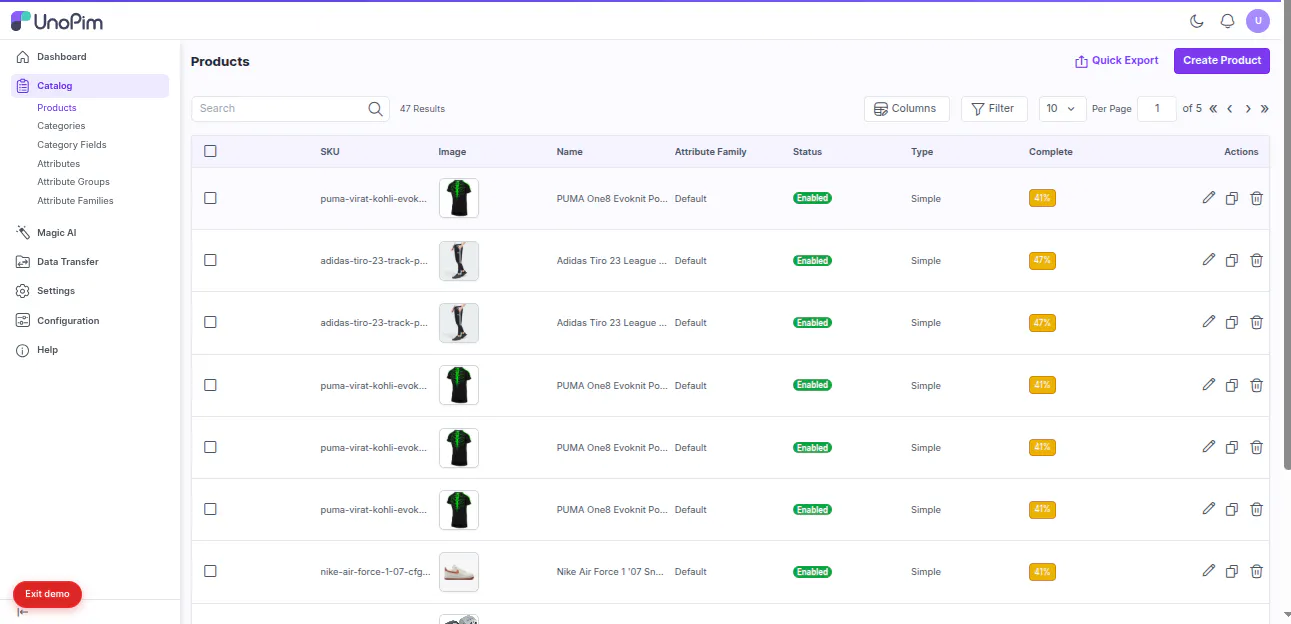Image resolution: width=1291 pixels, height=624 pixels.
Task: Go to the next page arrow
Action: 1248,109
